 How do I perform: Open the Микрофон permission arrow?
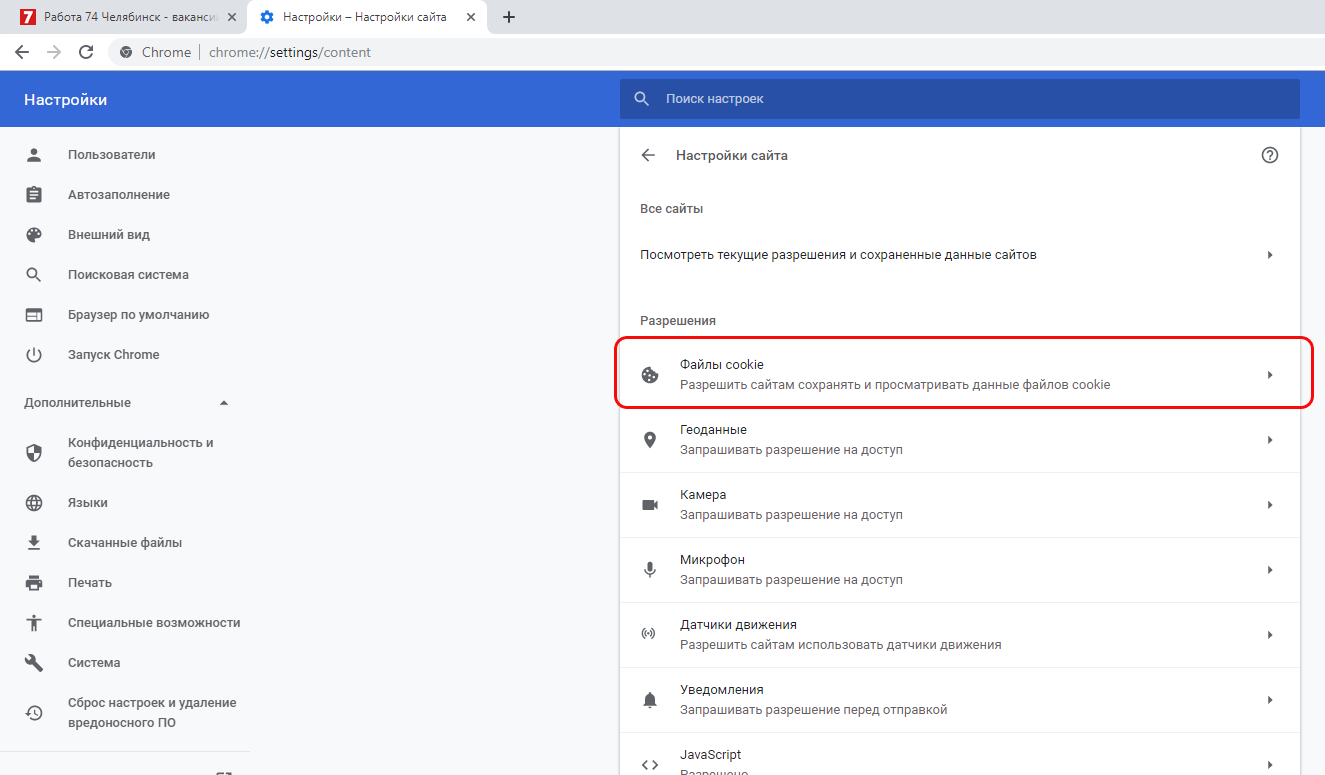(x=1270, y=570)
